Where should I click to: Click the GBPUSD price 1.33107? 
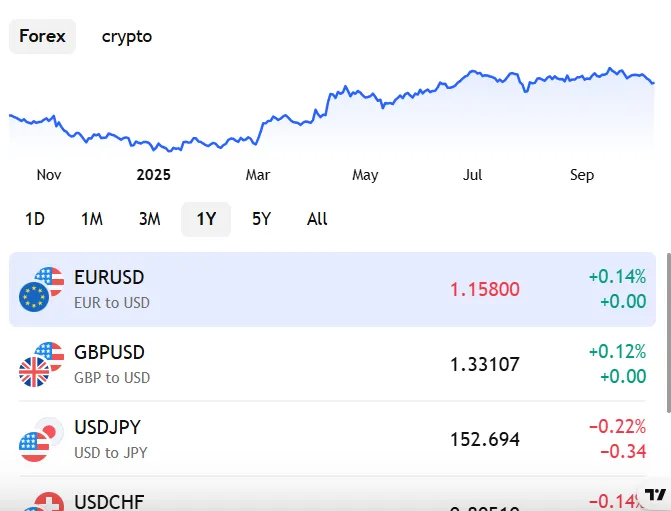click(484, 365)
